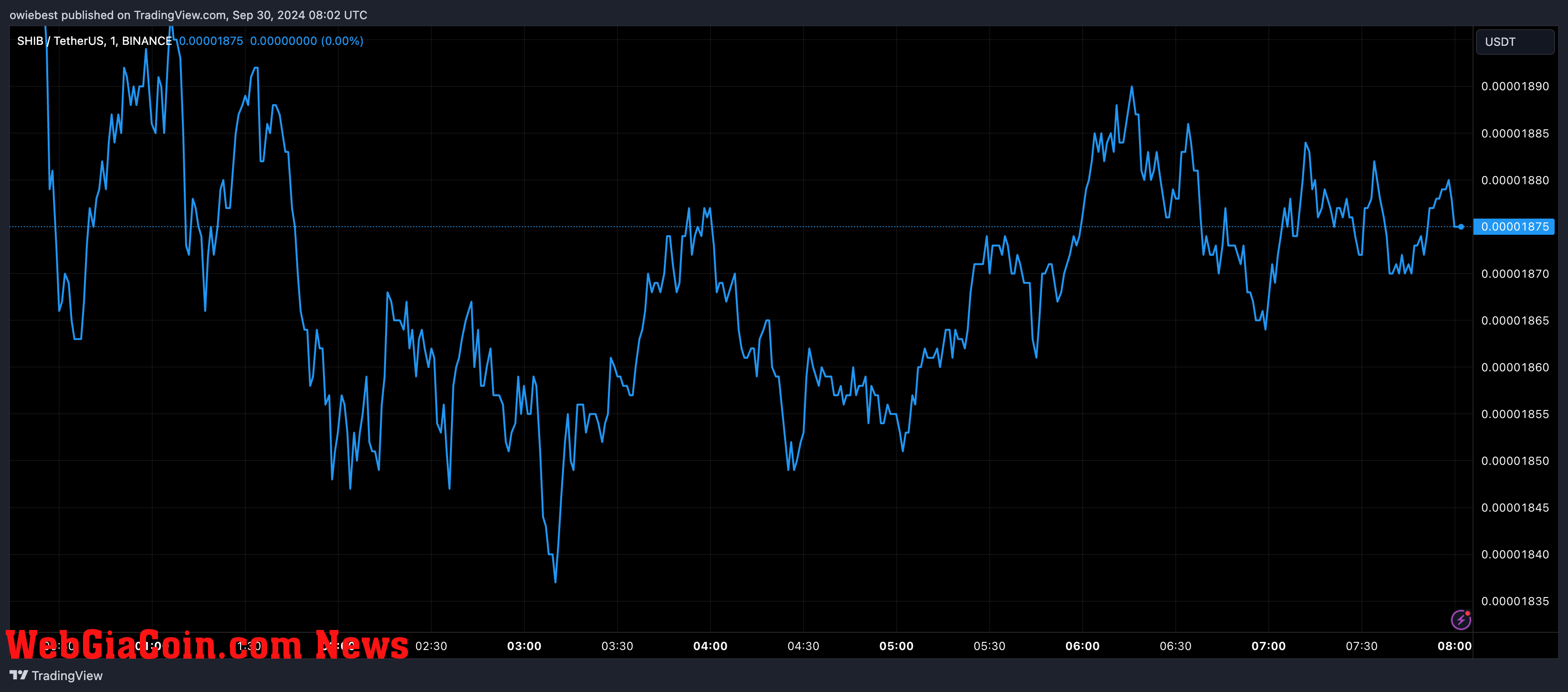This screenshot has height=692, width=1568.
Task: Click the 04:30 time axis label
Action: pyautogui.click(x=804, y=646)
